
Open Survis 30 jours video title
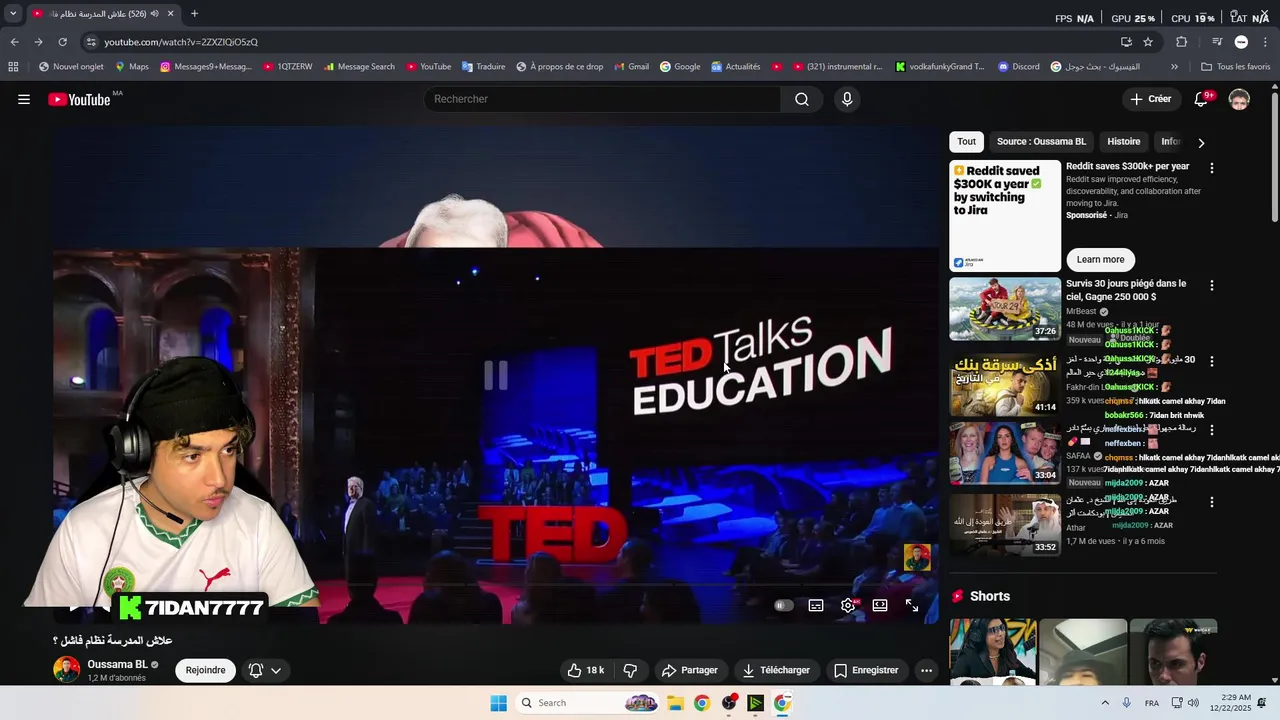1126,290
